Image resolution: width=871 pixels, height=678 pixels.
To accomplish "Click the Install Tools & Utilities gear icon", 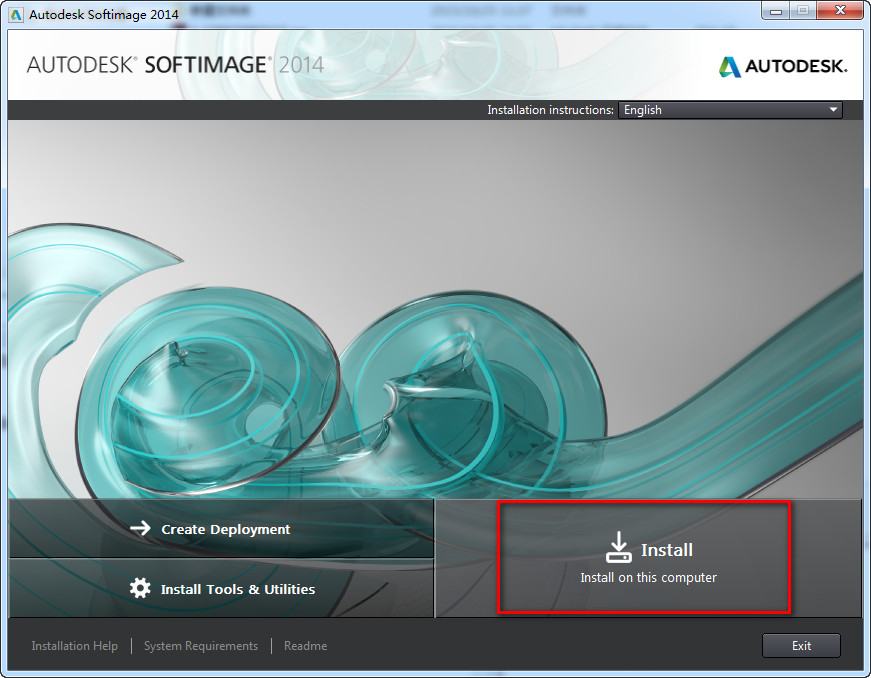I will (140, 587).
